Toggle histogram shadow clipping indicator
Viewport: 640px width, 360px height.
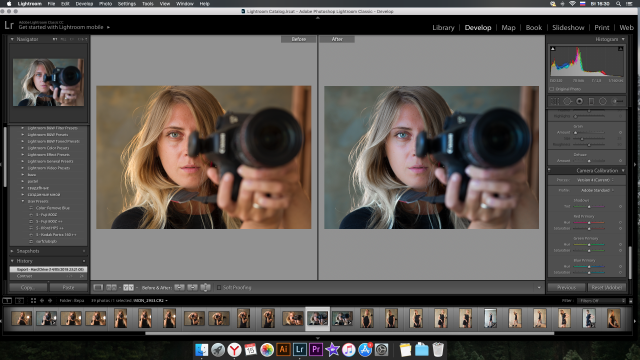pyautogui.click(x=553, y=49)
